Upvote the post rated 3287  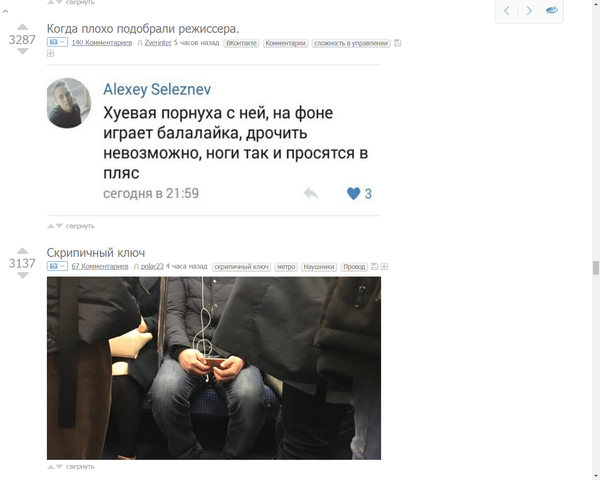coord(23,27)
